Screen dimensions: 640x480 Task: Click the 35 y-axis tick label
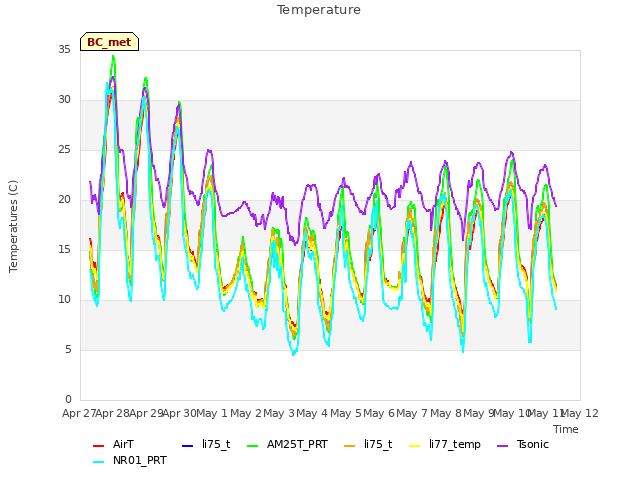point(64,50)
